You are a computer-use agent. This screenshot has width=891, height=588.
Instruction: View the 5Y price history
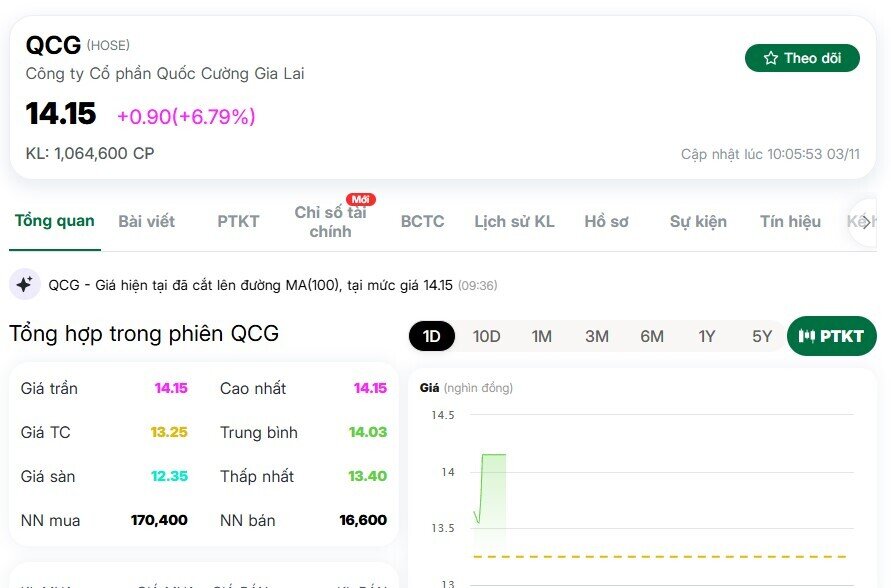(759, 336)
